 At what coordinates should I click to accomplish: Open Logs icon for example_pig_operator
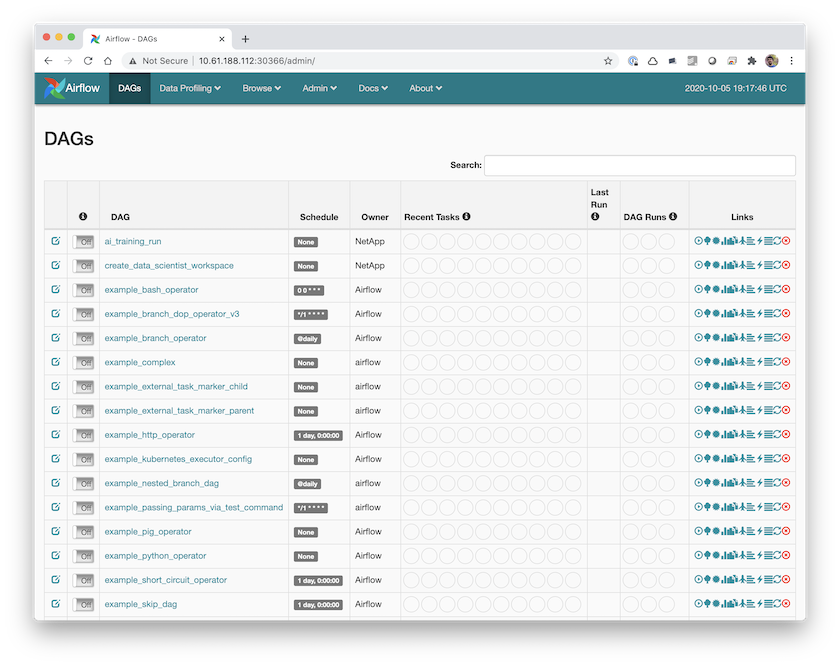[x=768, y=531]
